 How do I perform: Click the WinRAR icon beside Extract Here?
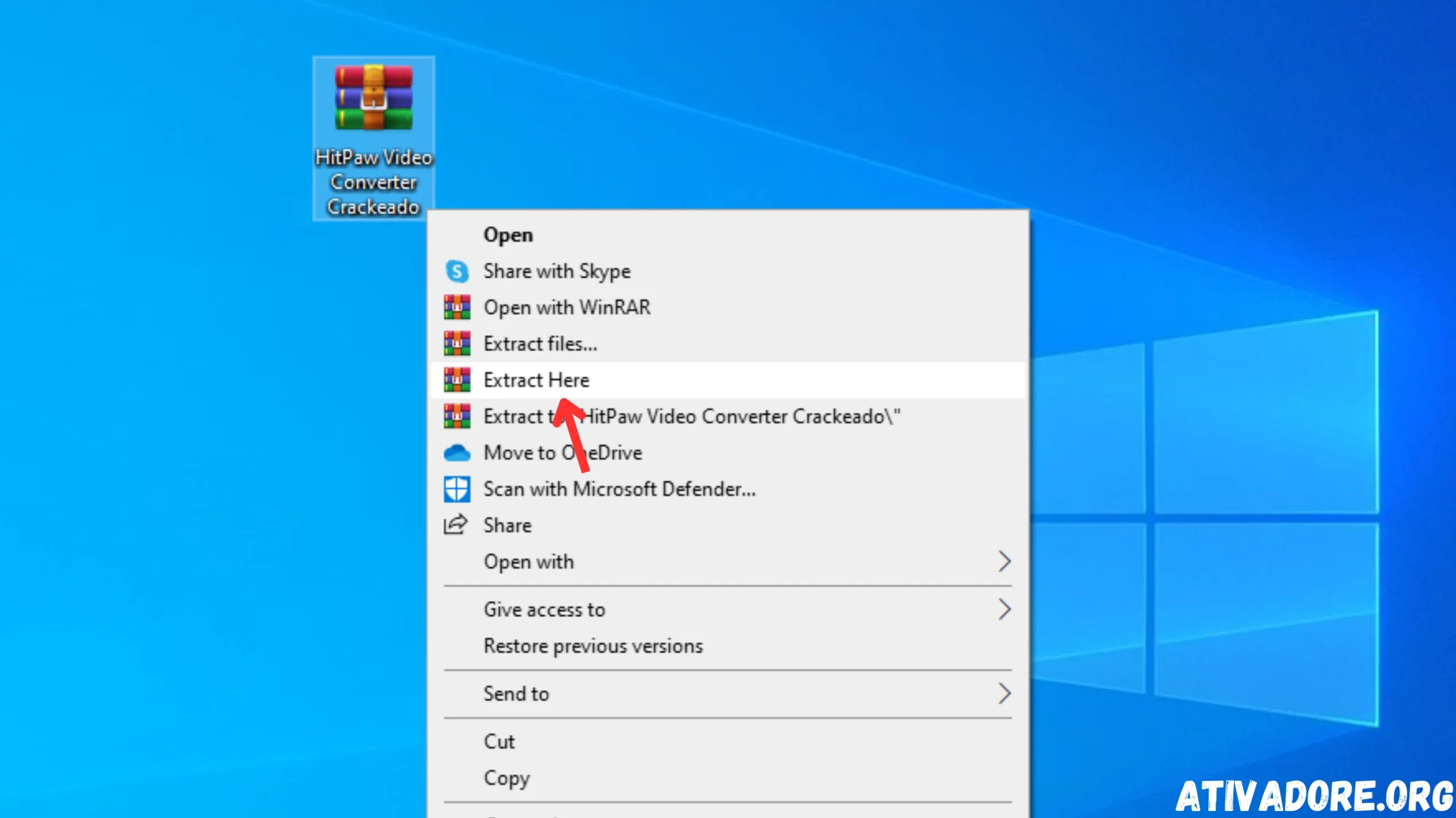tap(457, 380)
